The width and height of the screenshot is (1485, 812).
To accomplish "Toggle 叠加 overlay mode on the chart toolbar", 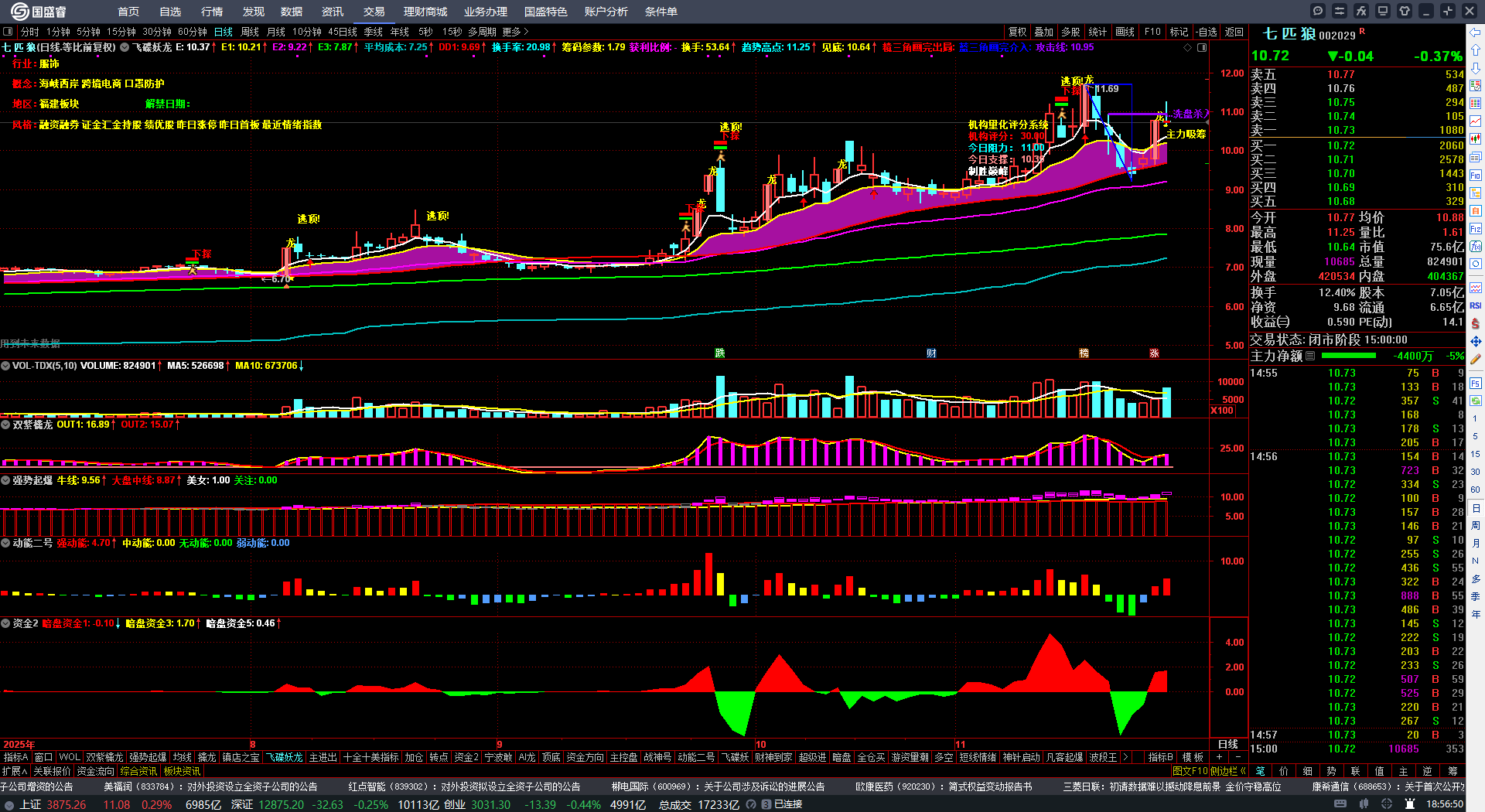I will [1044, 32].
